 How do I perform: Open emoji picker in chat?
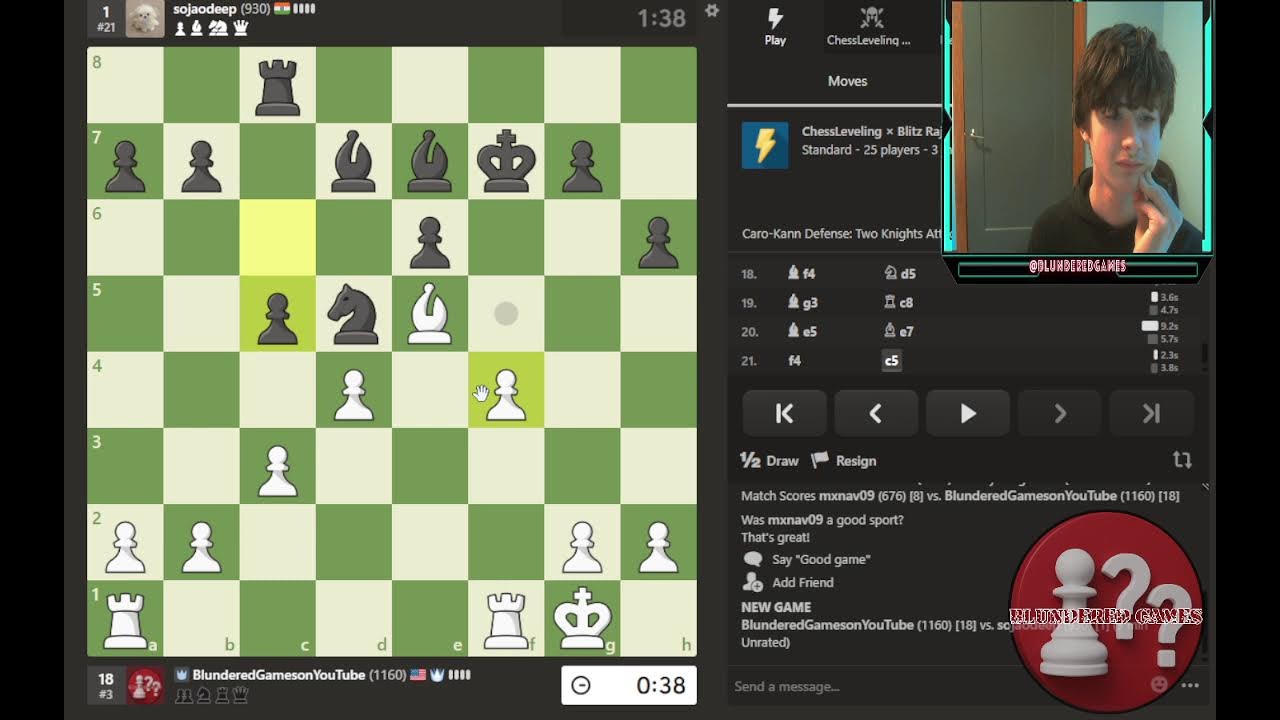click(1159, 685)
